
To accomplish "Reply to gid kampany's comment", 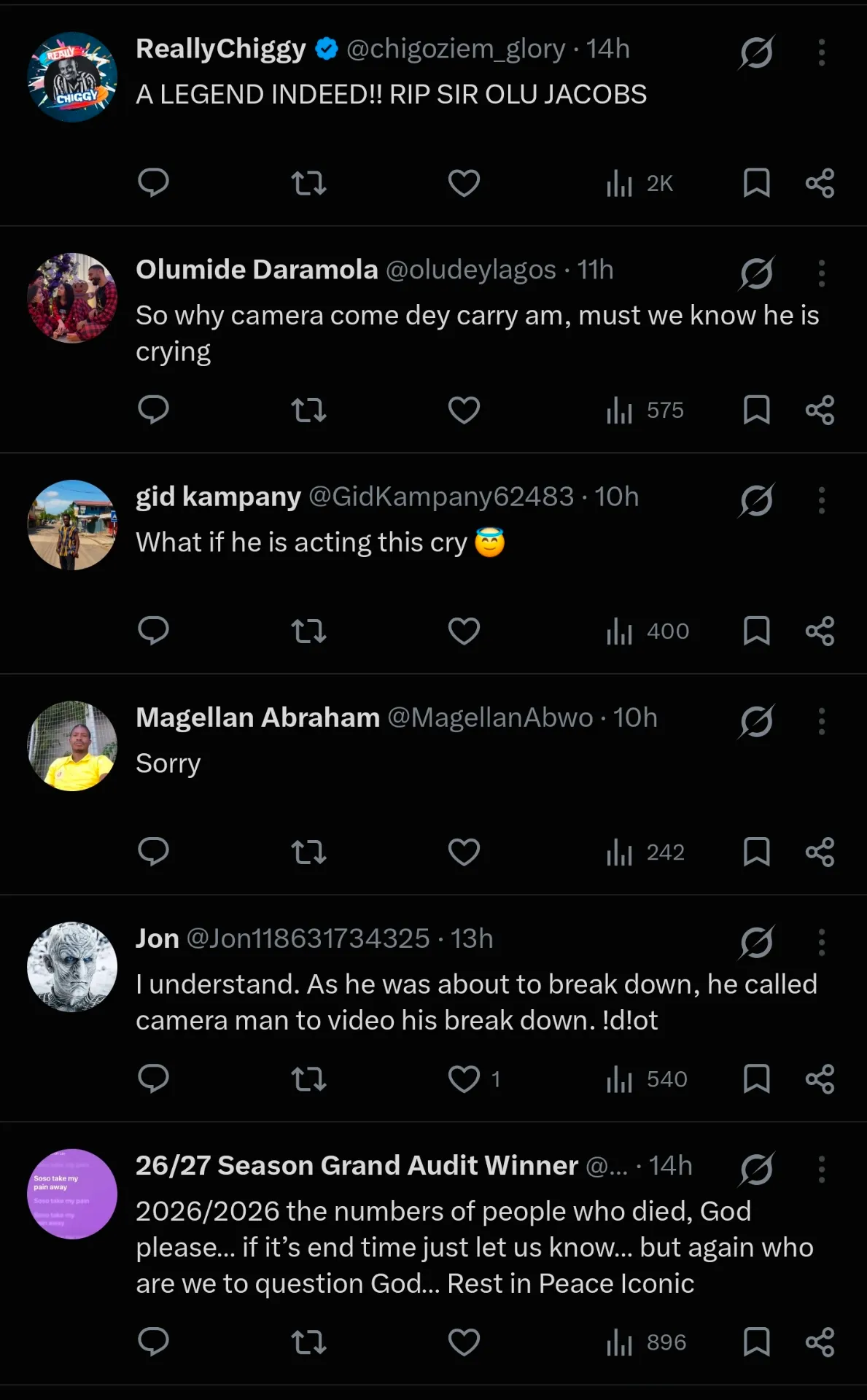I will click(153, 631).
